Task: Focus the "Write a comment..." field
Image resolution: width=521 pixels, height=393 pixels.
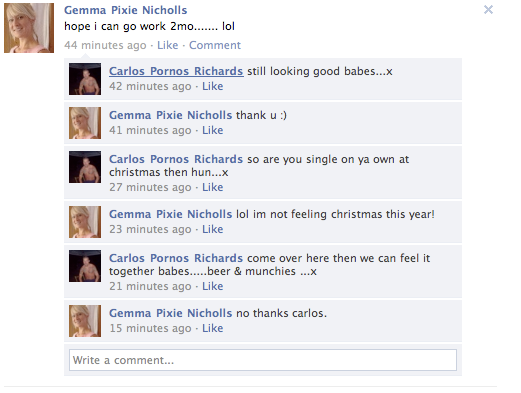Action: (263, 360)
